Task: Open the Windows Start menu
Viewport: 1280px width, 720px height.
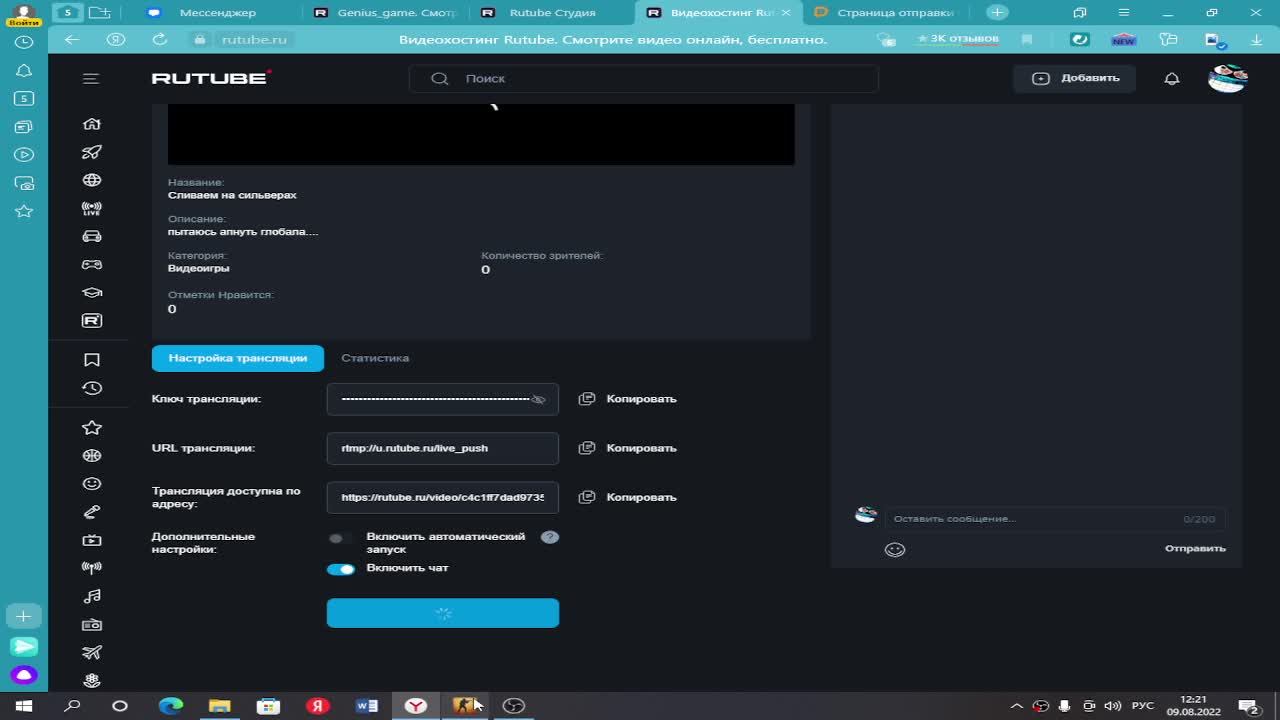Action: [x=24, y=706]
